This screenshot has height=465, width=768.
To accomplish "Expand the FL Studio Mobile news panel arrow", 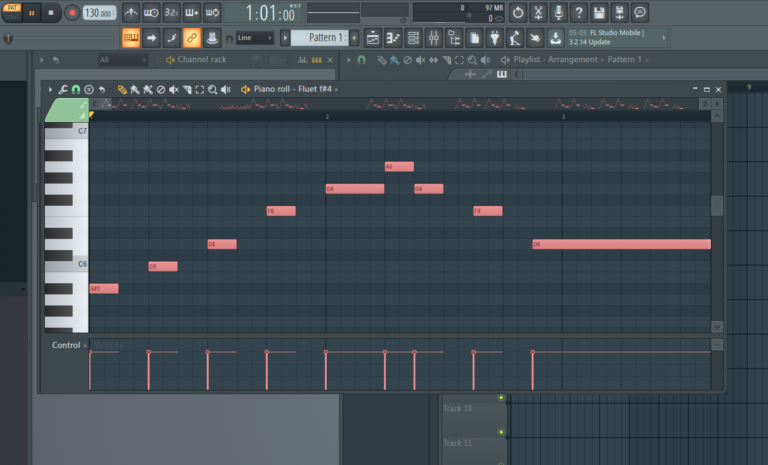I will click(x=664, y=38).
